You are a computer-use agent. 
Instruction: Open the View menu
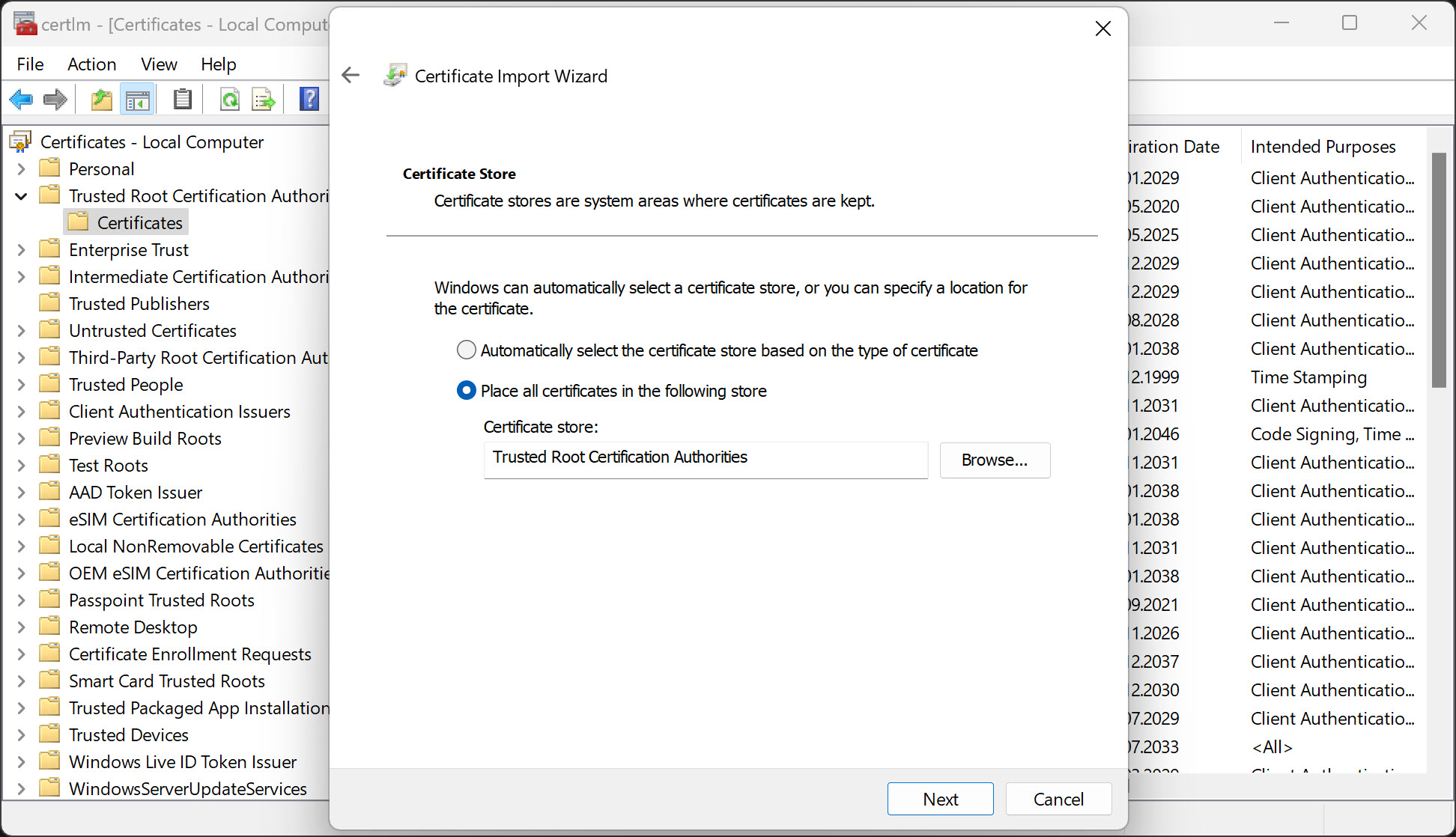click(159, 64)
